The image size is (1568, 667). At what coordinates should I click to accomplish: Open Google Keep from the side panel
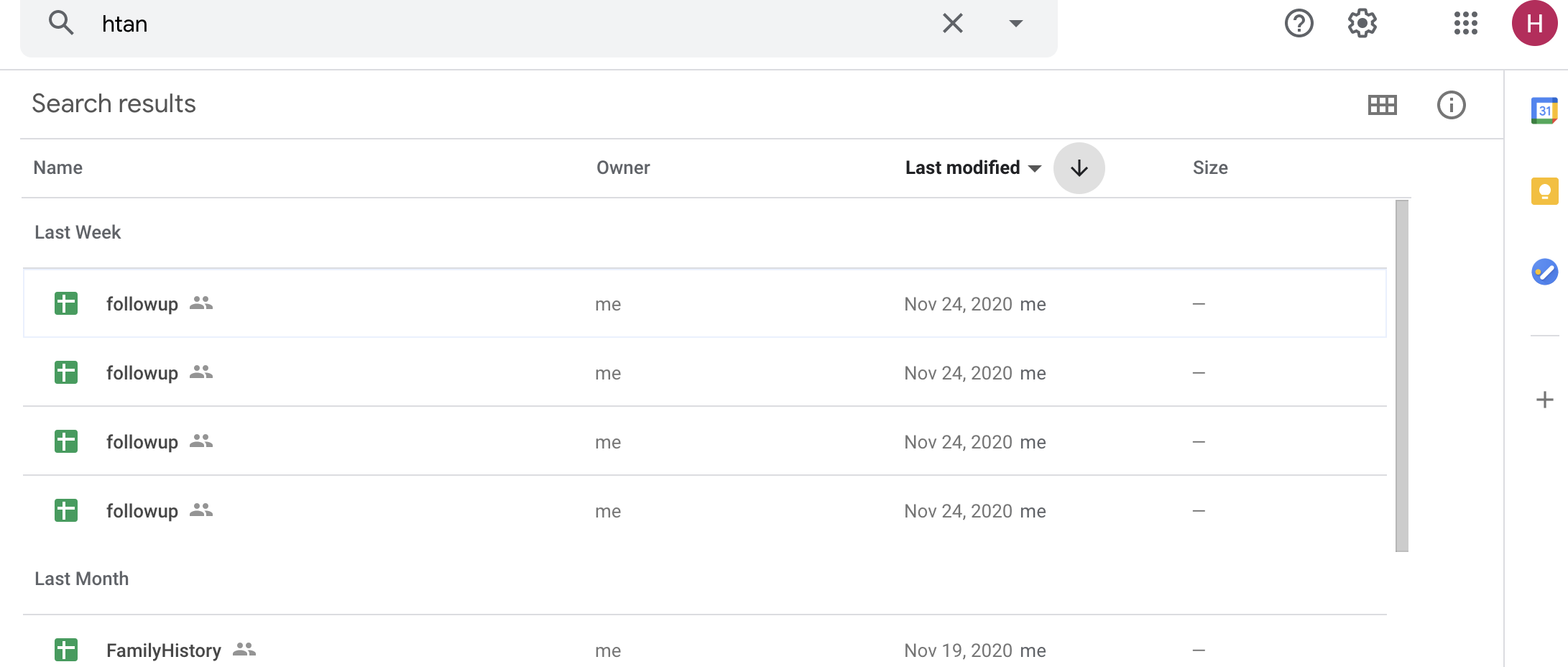click(x=1544, y=191)
